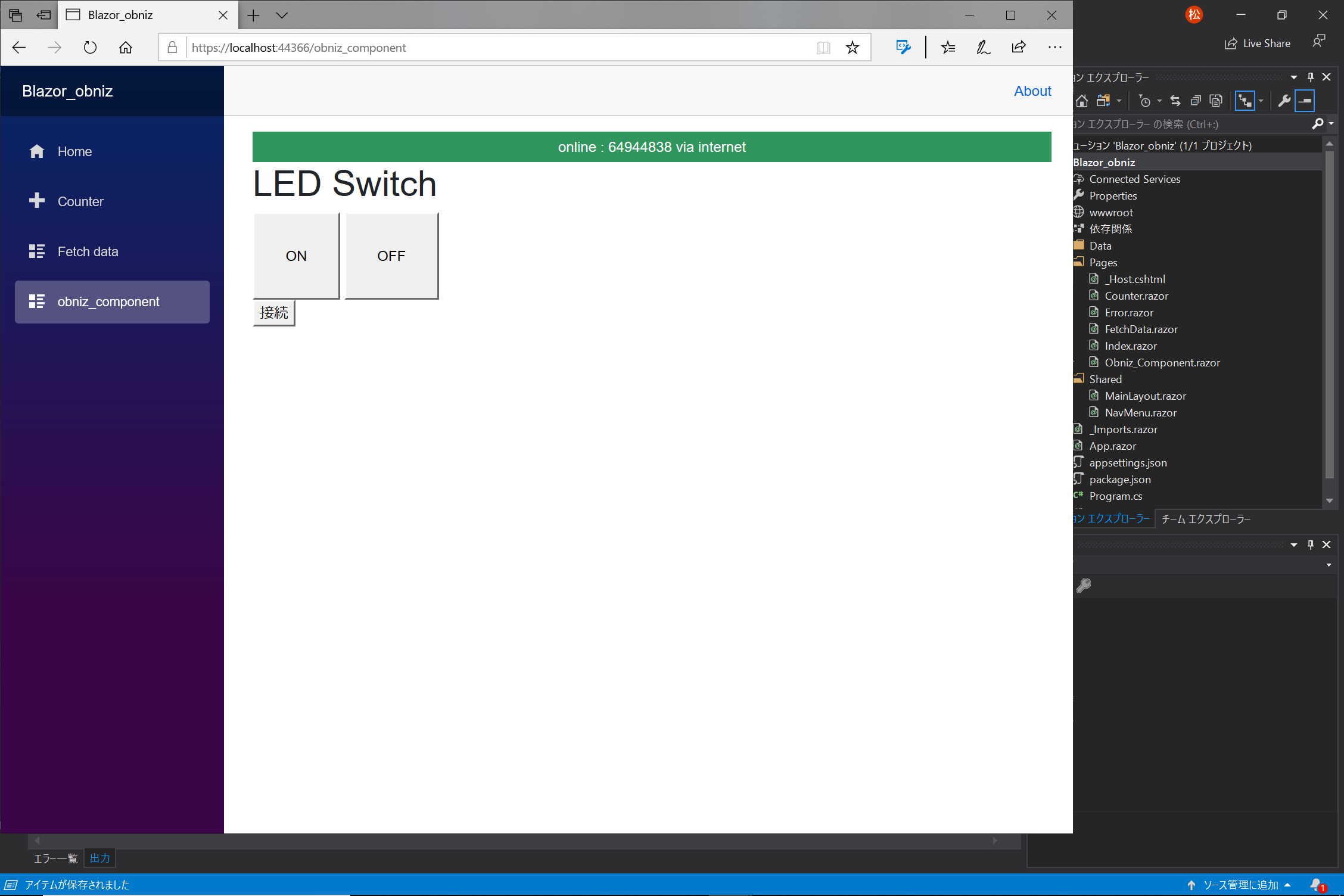Open Solution Explorer search options dropdown
Screen dimensions: 1344x896
pyautogui.click(x=1331, y=124)
